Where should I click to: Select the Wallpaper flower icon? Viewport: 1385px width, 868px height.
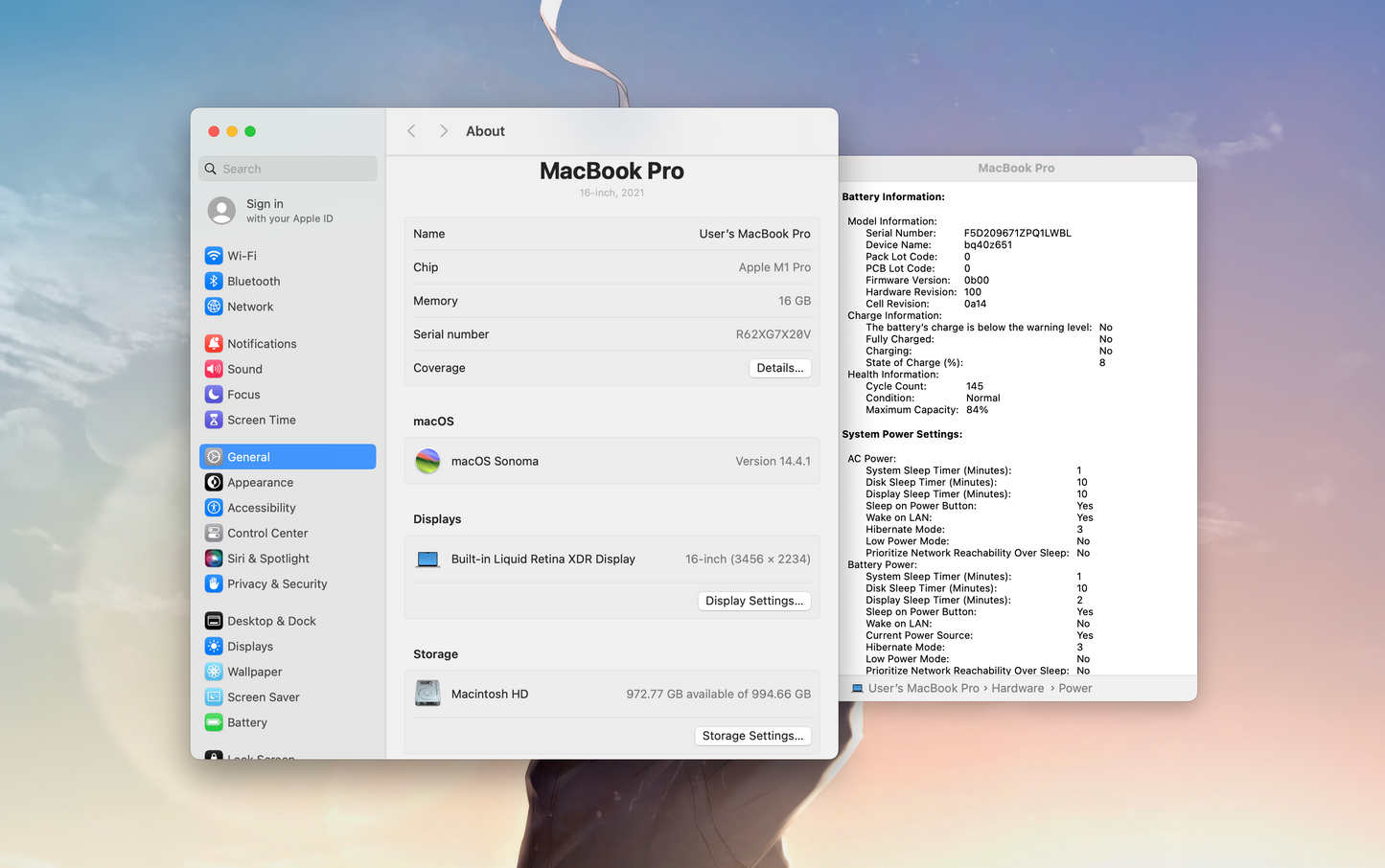tap(214, 672)
